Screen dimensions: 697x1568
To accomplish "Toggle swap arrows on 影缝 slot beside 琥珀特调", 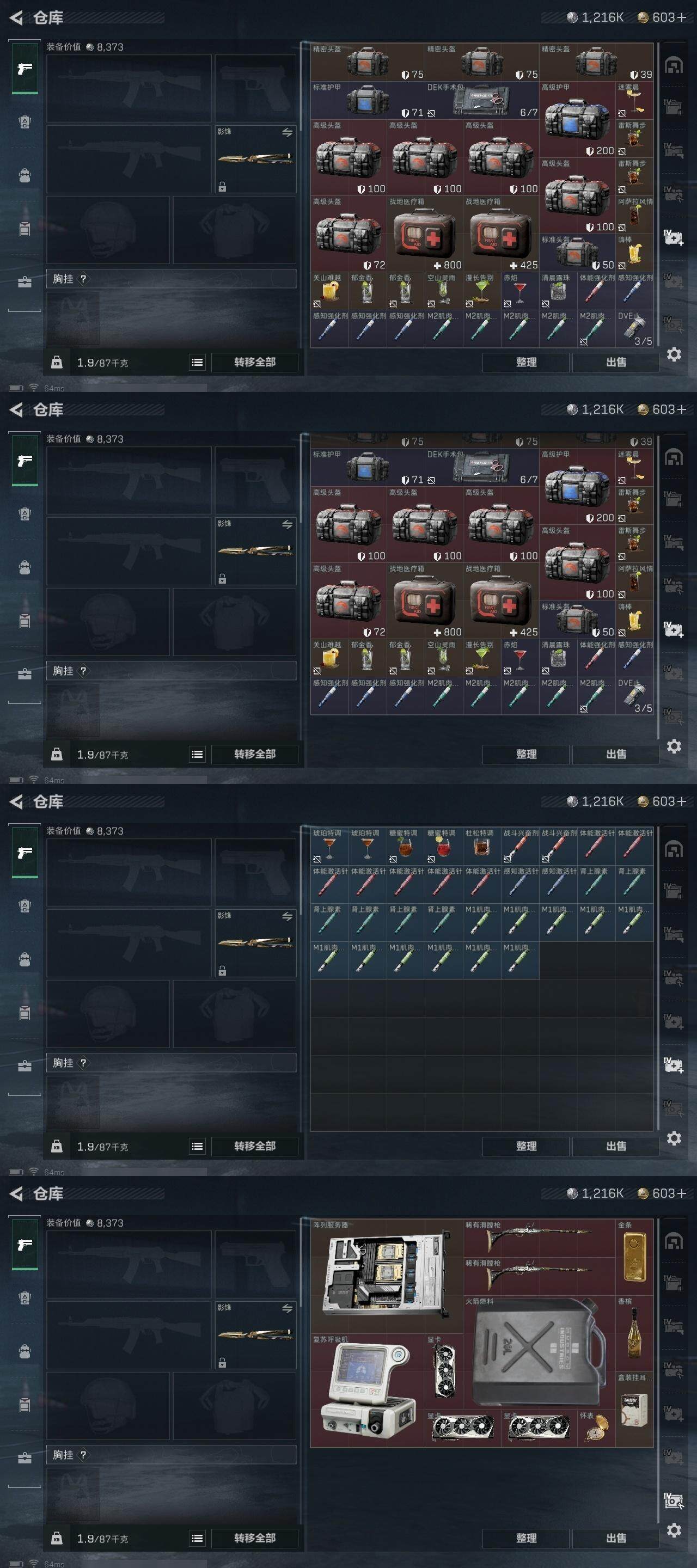I will click(x=288, y=916).
